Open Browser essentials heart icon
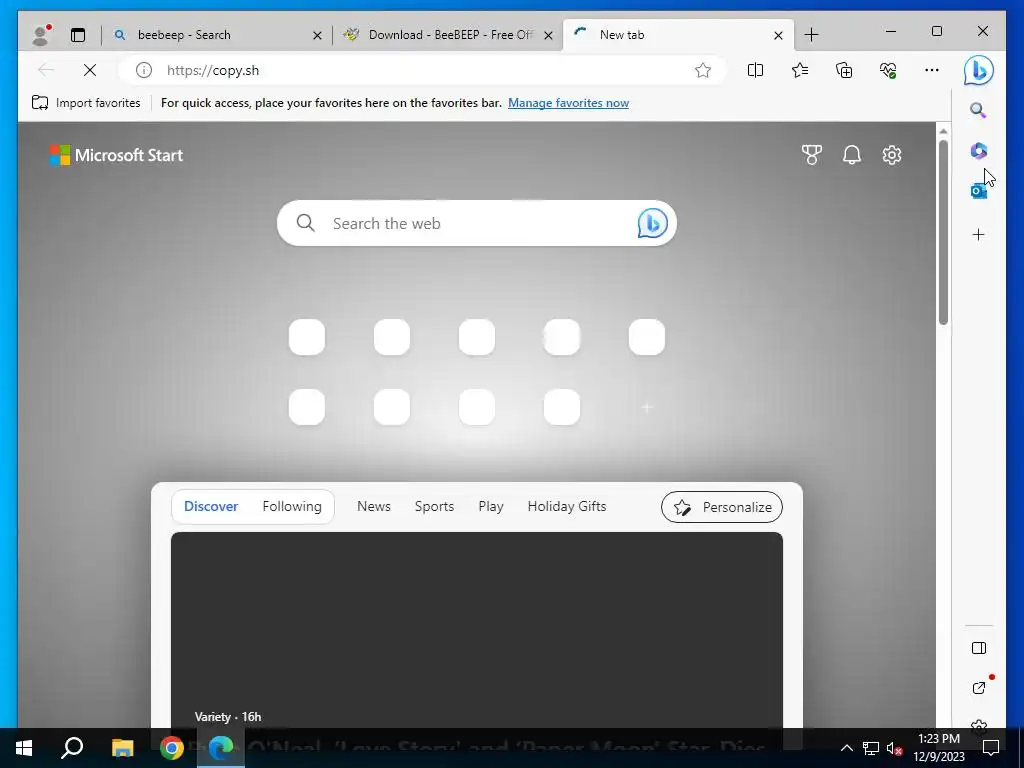The width and height of the screenshot is (1024, 768). click(x=888, y=70)
